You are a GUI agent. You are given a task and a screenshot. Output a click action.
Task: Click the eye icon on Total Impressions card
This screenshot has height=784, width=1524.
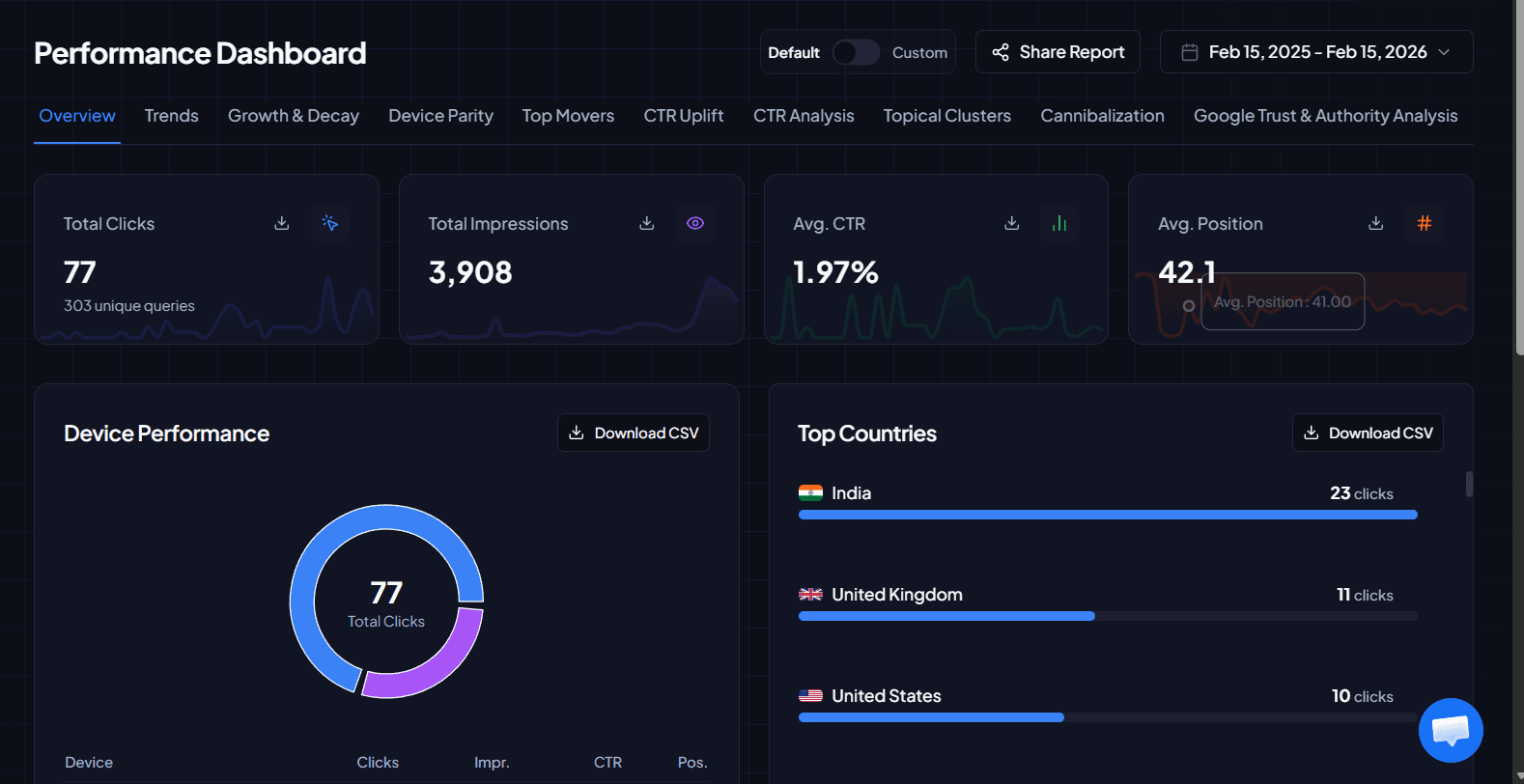695,223
